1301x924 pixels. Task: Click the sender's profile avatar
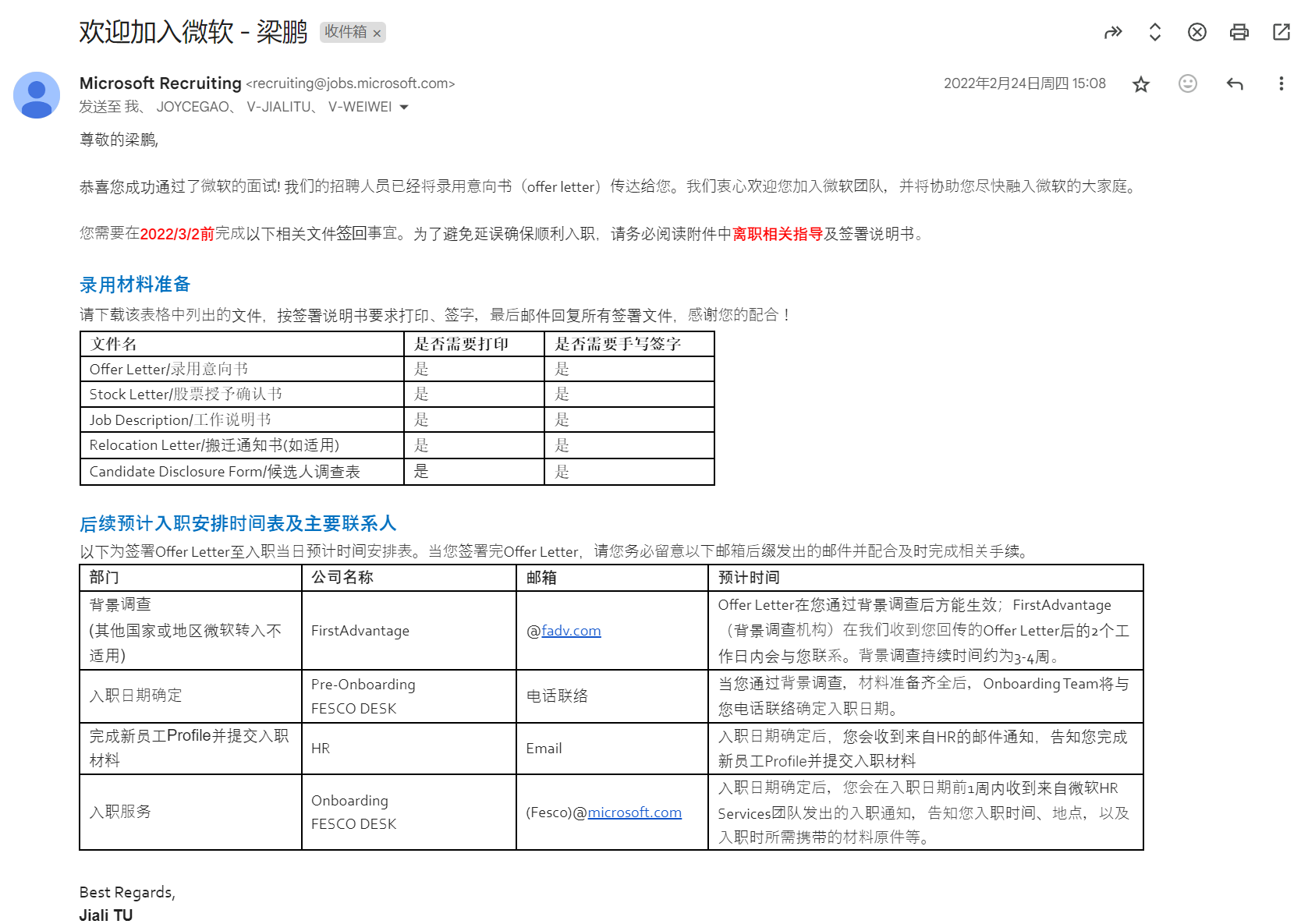tap(35, 95)
